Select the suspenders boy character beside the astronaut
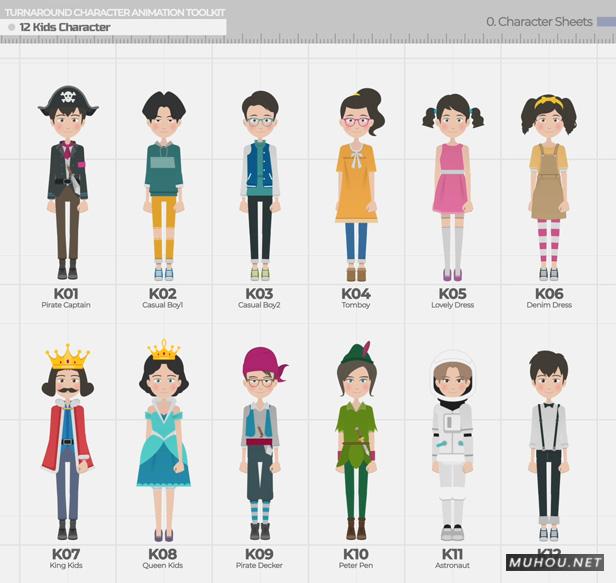Viewport: 616px width, 583px height. (x=548, y=446)
